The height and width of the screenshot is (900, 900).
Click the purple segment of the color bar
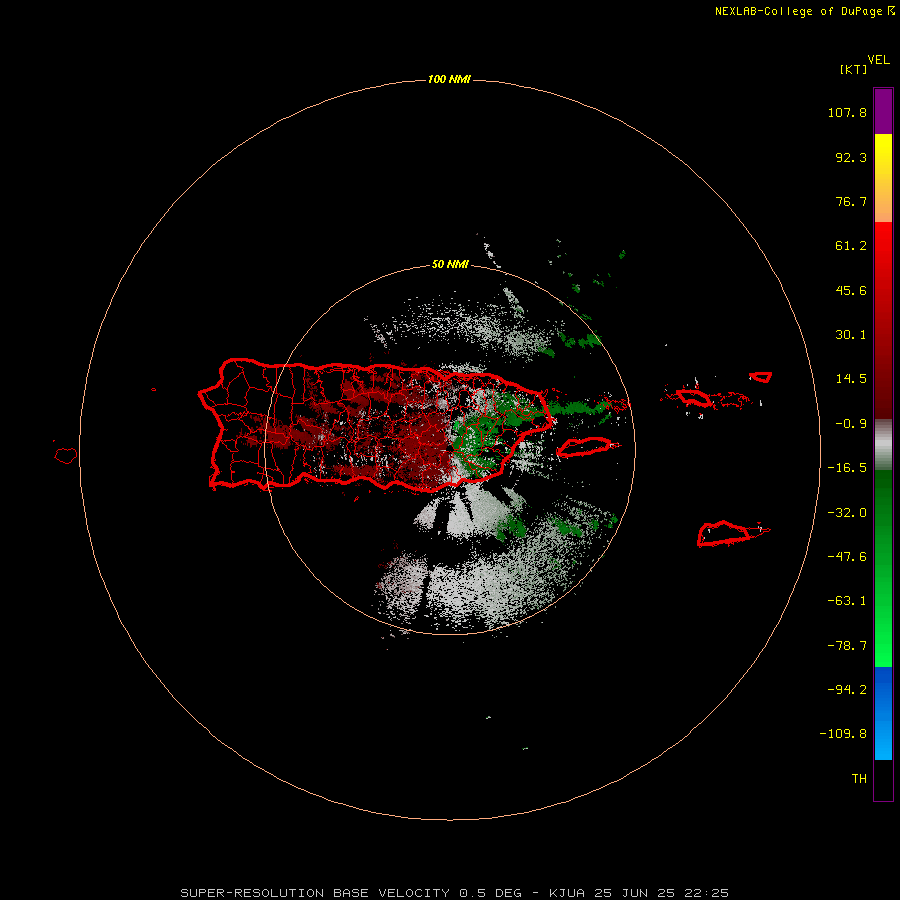tap(883, 111)
